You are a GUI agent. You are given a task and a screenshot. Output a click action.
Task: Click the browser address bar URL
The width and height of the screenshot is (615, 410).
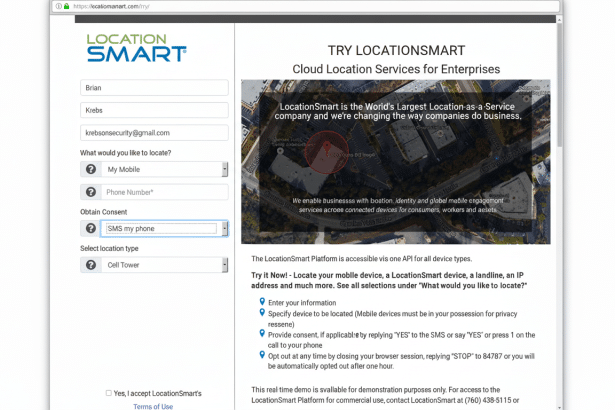click(x=111, y=6)
